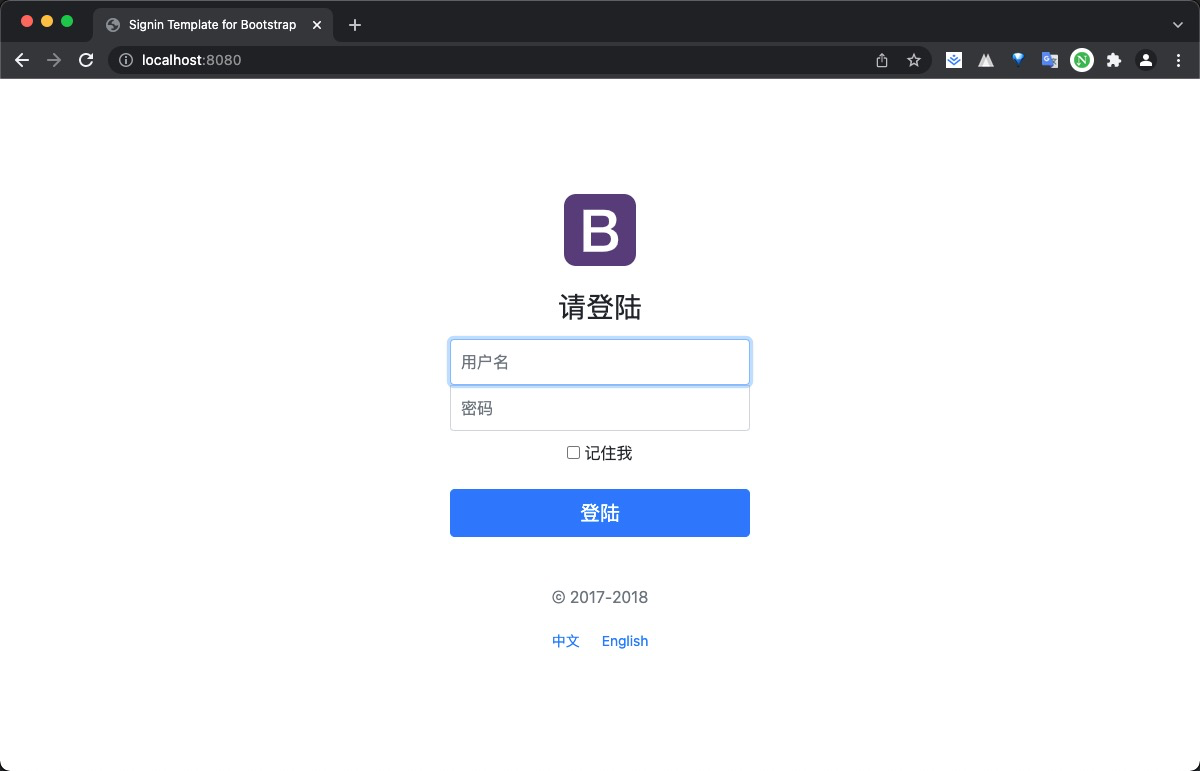Select the Signin Template for Bootstrap tab
The height and width of the screenshot is (771, 1200).
[213, 24]
